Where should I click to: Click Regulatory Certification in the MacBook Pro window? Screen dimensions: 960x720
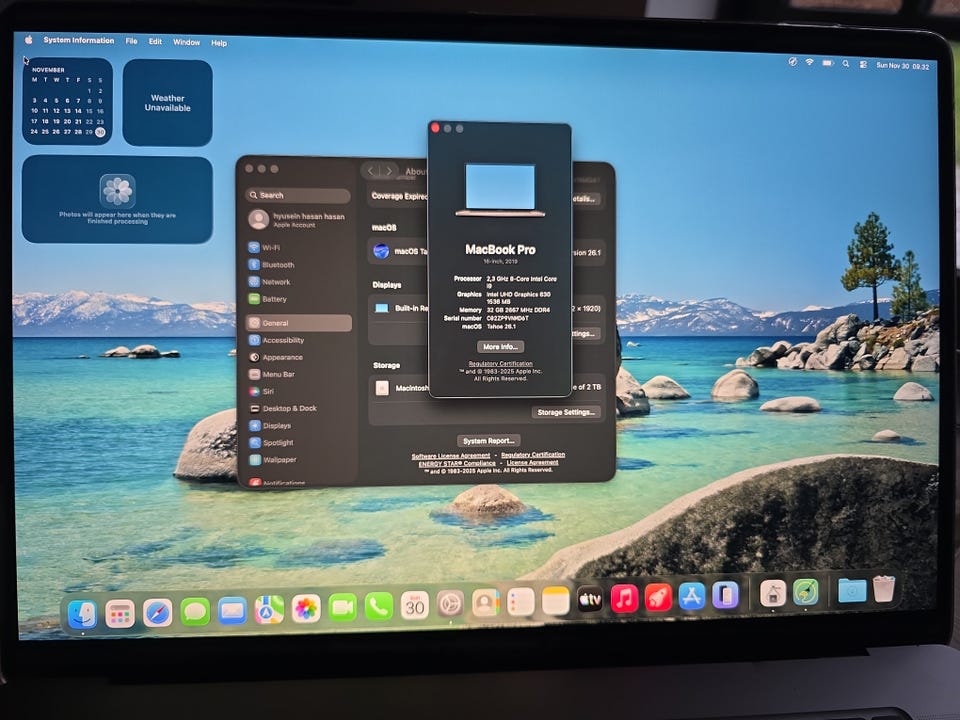(x=500, y=364)
